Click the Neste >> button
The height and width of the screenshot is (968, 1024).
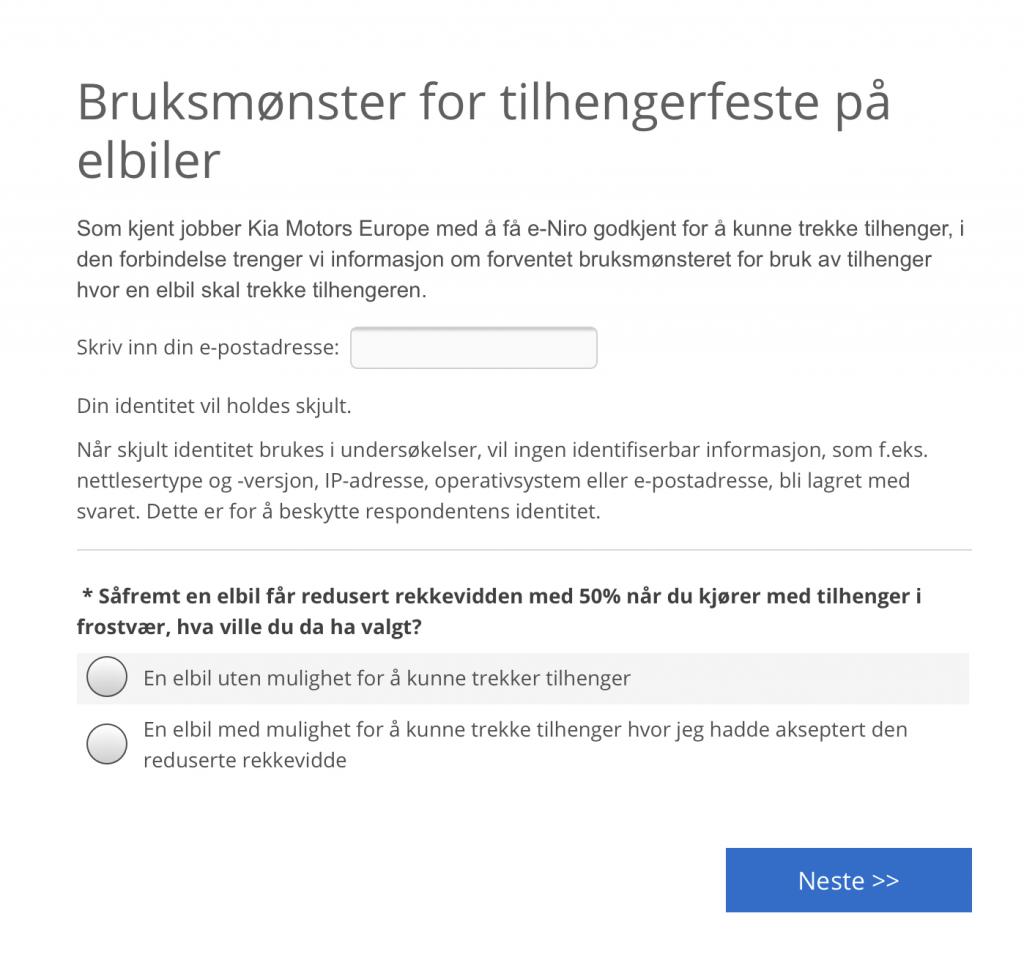pyautogui.click(x=848, y=880)
